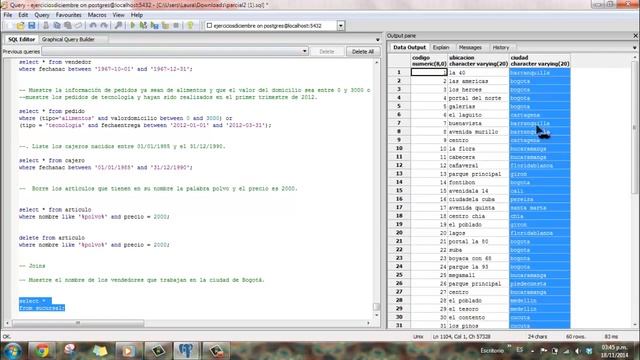Save the query with the floppy disk icon

pos(31,25)
